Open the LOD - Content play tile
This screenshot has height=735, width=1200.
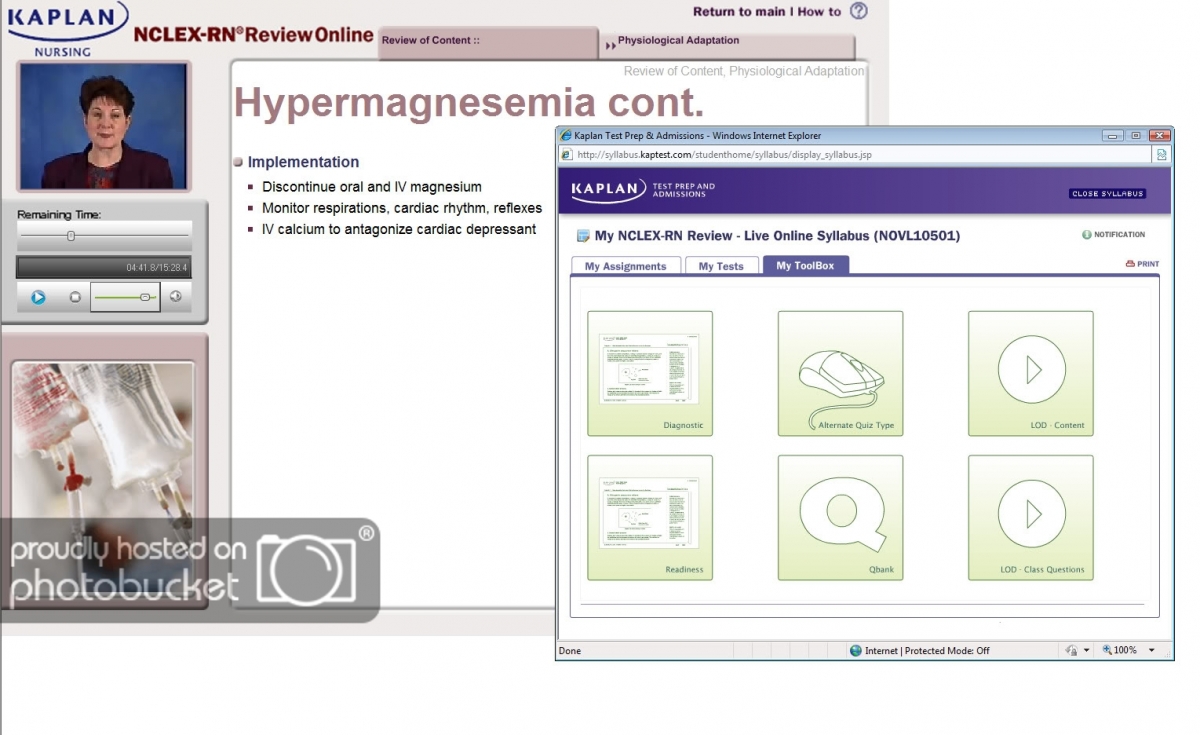pos(1030,373)
